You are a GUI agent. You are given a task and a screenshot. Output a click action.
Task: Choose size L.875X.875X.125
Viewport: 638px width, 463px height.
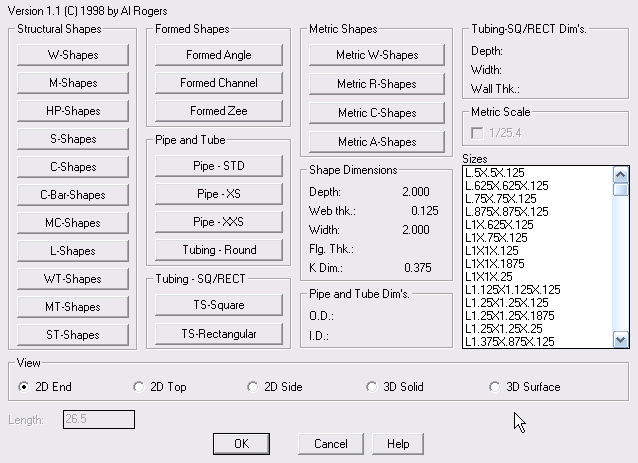coord(537,212)
